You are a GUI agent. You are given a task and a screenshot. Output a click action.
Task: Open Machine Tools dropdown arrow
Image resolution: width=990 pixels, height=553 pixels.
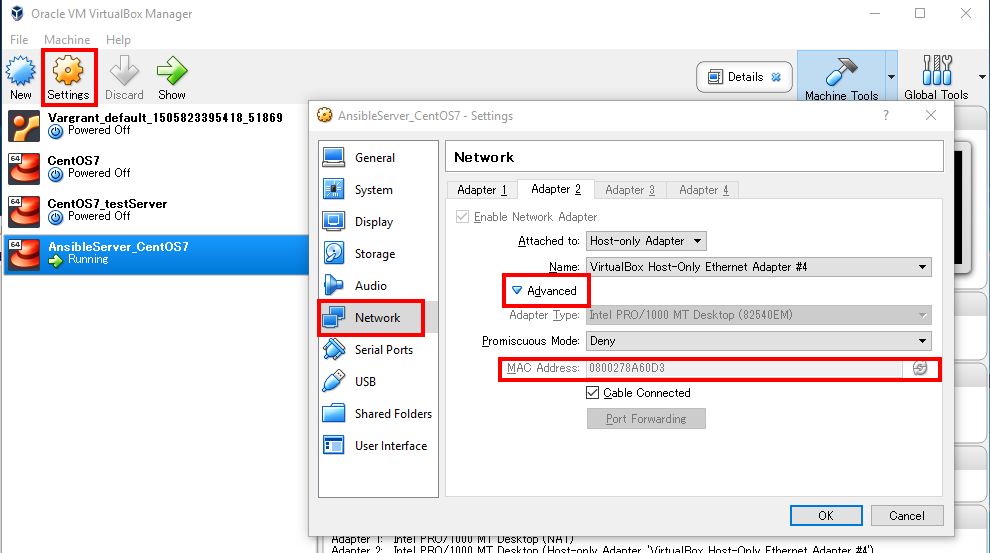point(892,77)
